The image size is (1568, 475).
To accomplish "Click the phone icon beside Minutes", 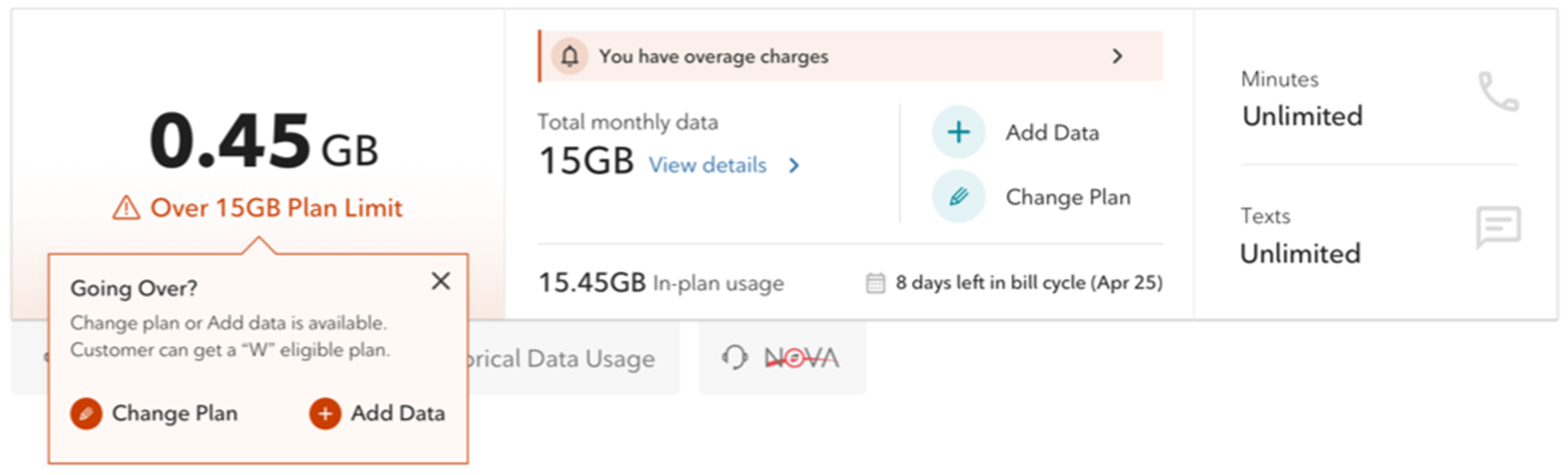I will (1498, 92).
